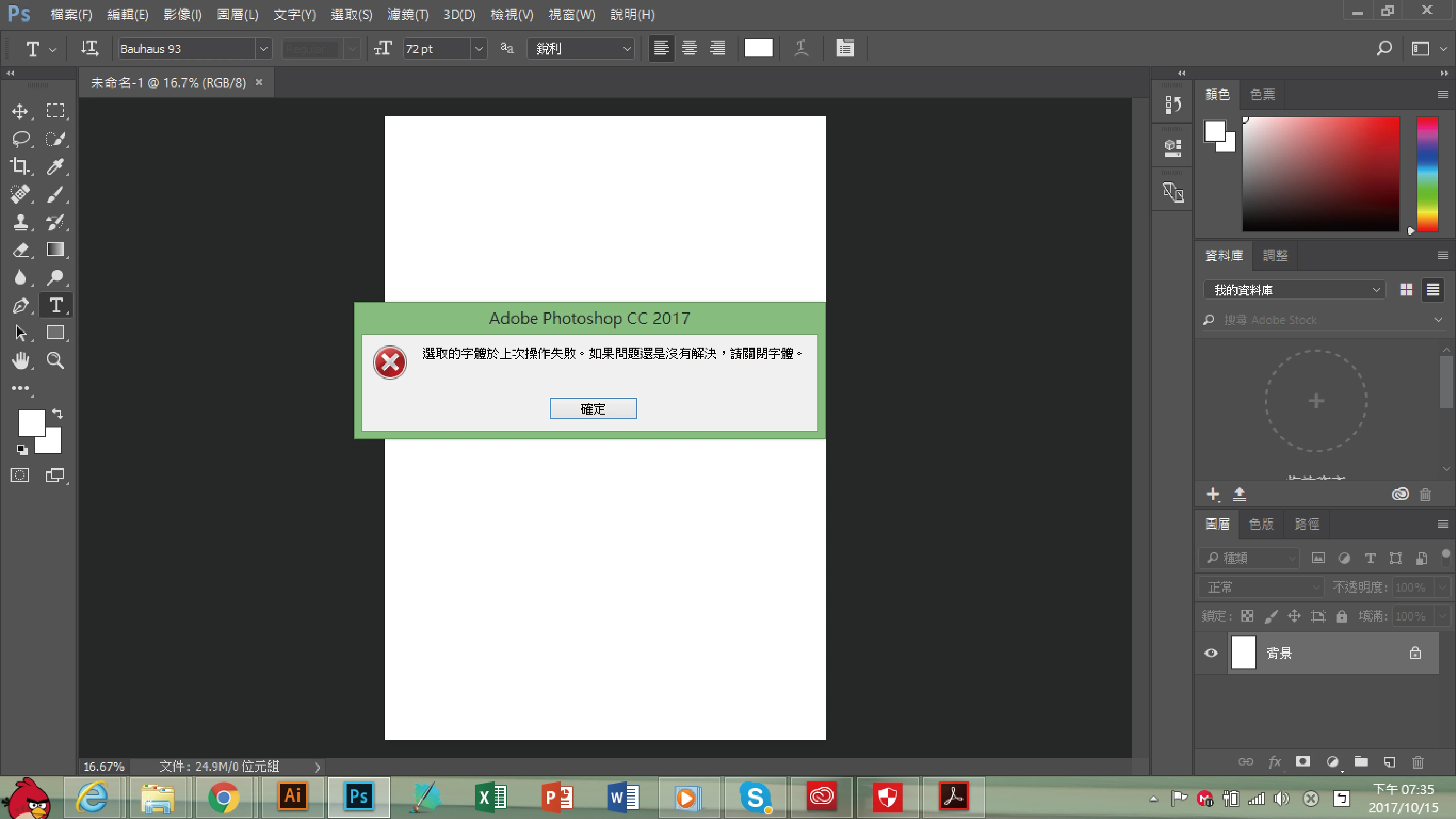
Task: Open the 濾鏡(T) menu
Action: pos(408,15)
